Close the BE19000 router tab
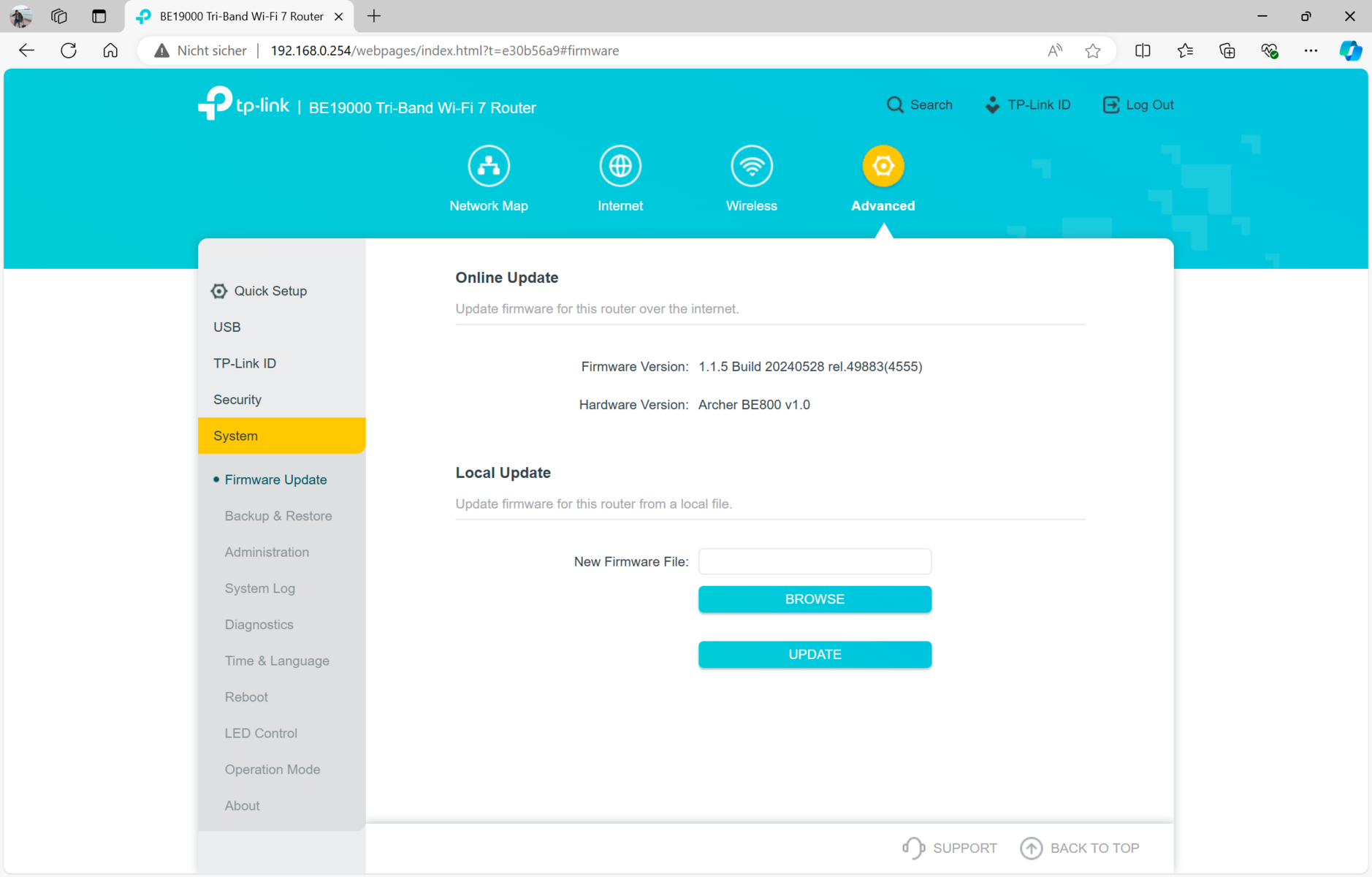Image resolution: width=1372 pixels, height=877 pixels. click(338, 16)
